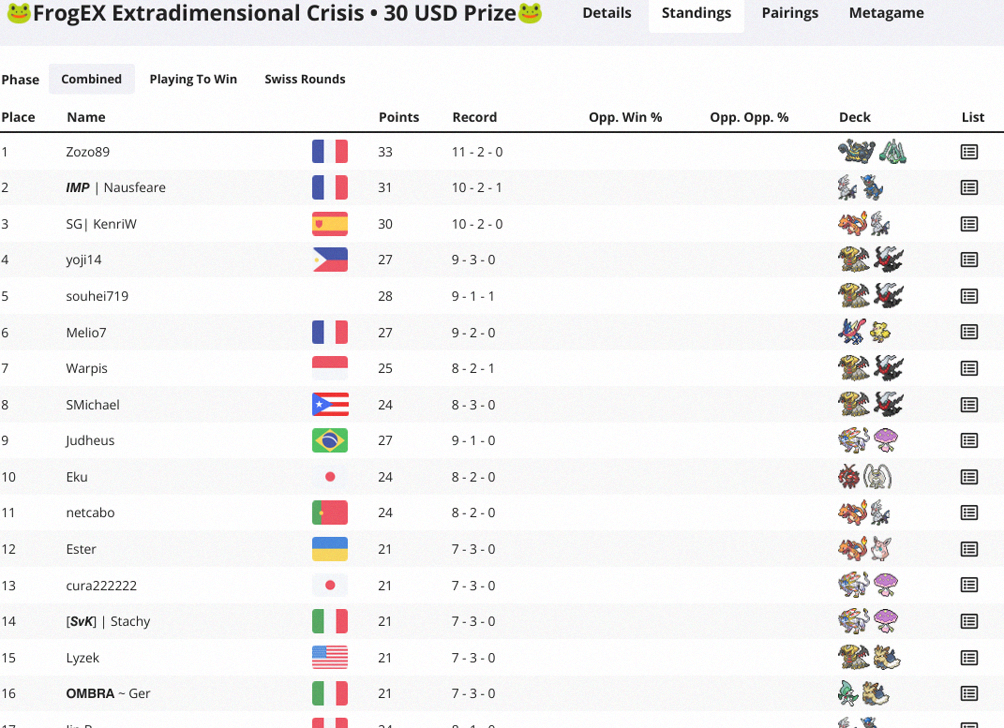This screenshot has width=1004, height=728.
Task: Open player SMichael's name link
Action: pos(93,405)
